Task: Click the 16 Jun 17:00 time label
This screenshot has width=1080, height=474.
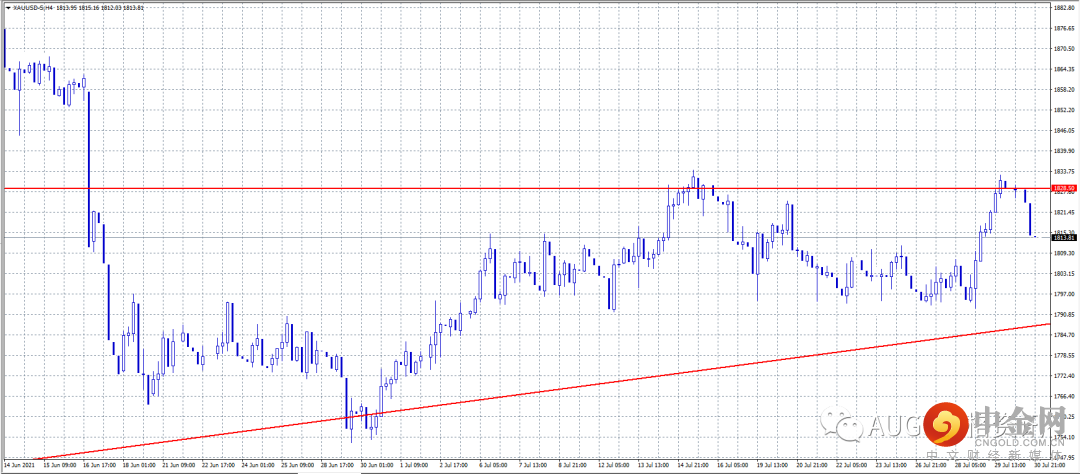Action: (99, 465)
